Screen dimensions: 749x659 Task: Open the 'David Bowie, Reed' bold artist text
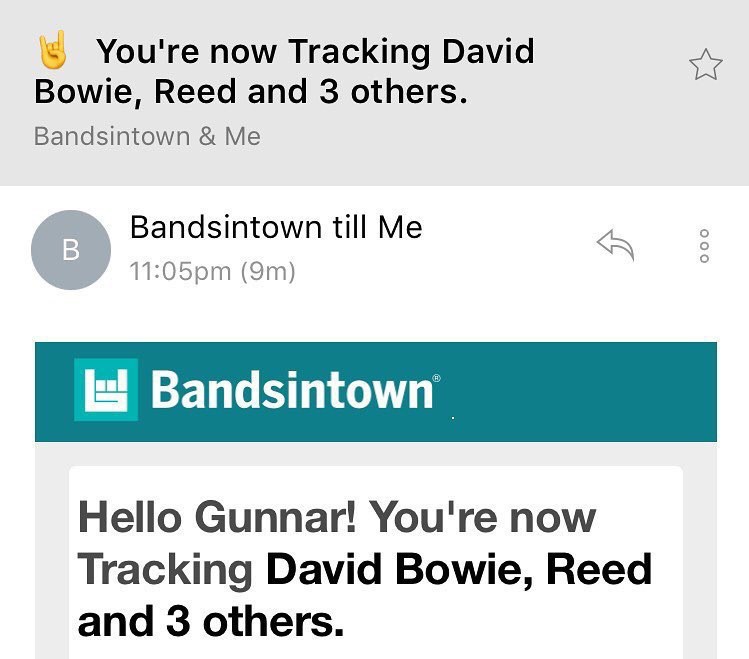point(459,569)
